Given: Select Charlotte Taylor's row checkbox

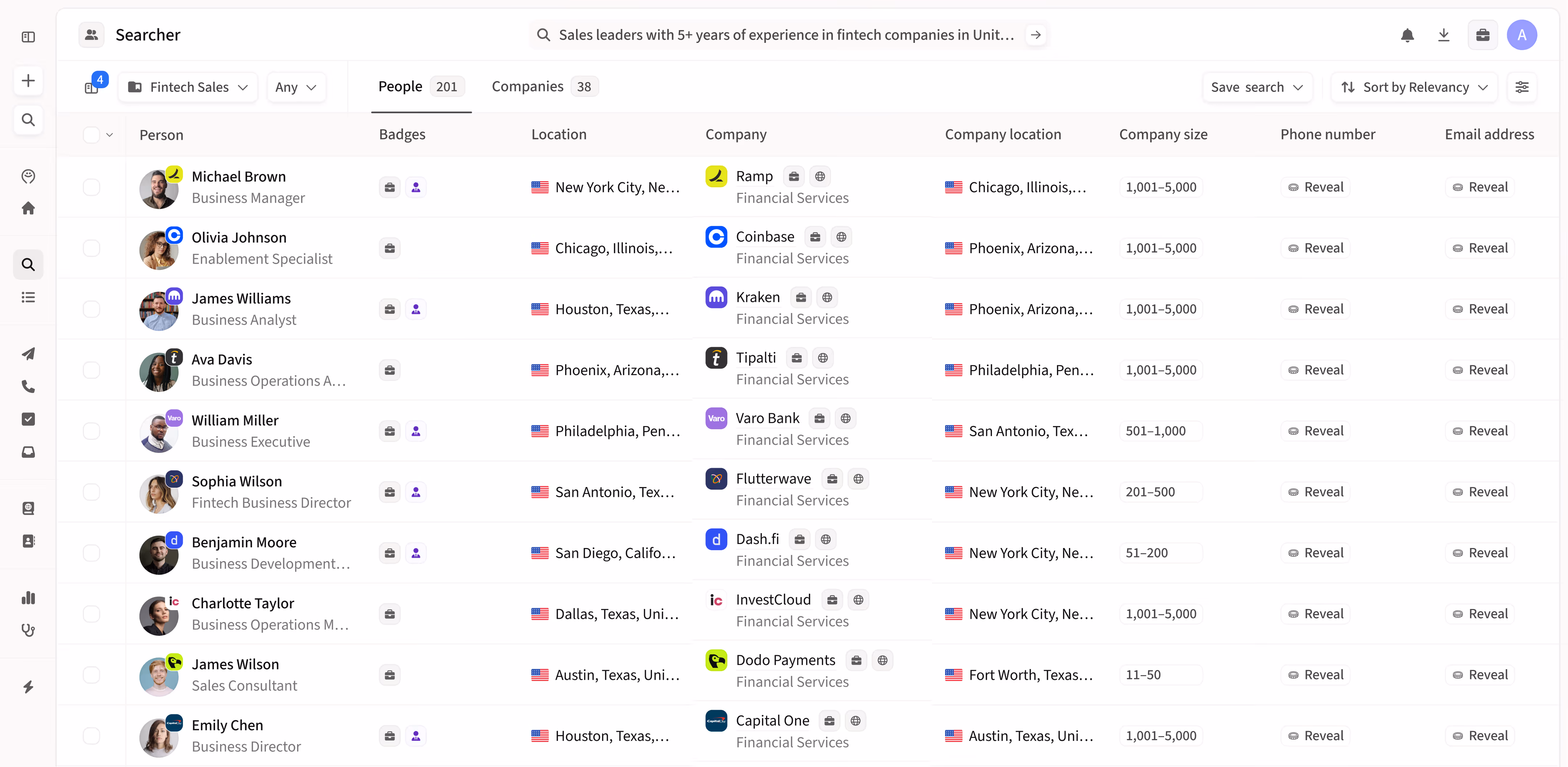Looking at the screenshot, I should [91, 614].
